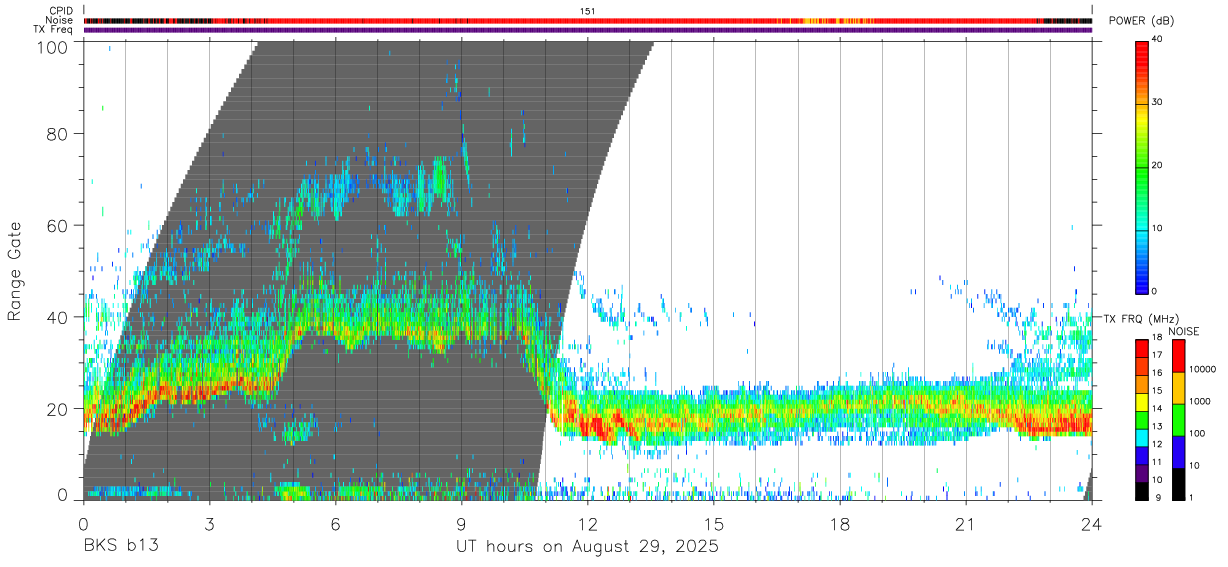Click the 18 tick on the TX FRQ legend
1228x567 pixels.
[x=1157, y=339]
